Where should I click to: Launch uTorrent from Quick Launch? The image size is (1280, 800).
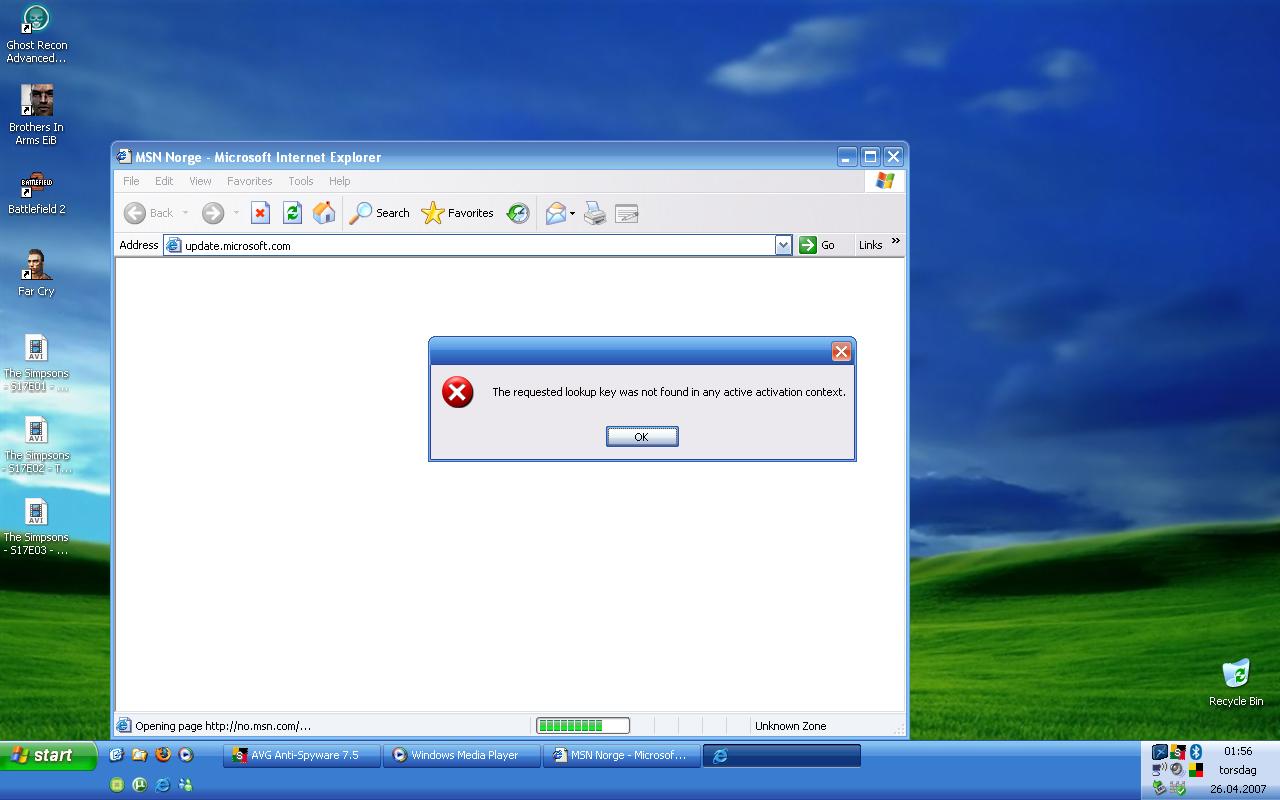[139, 785]
